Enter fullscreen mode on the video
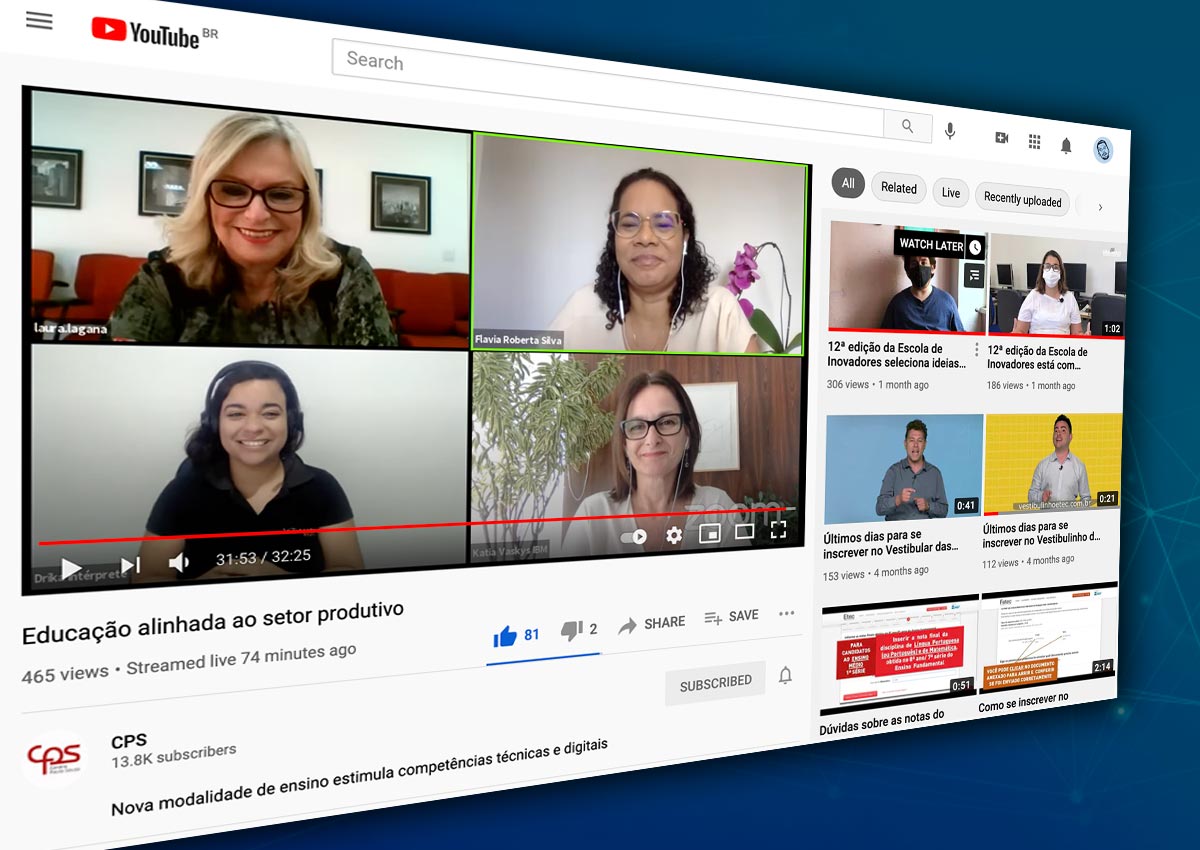This screenshot has height=850, width=1200. tap(778, 530)
